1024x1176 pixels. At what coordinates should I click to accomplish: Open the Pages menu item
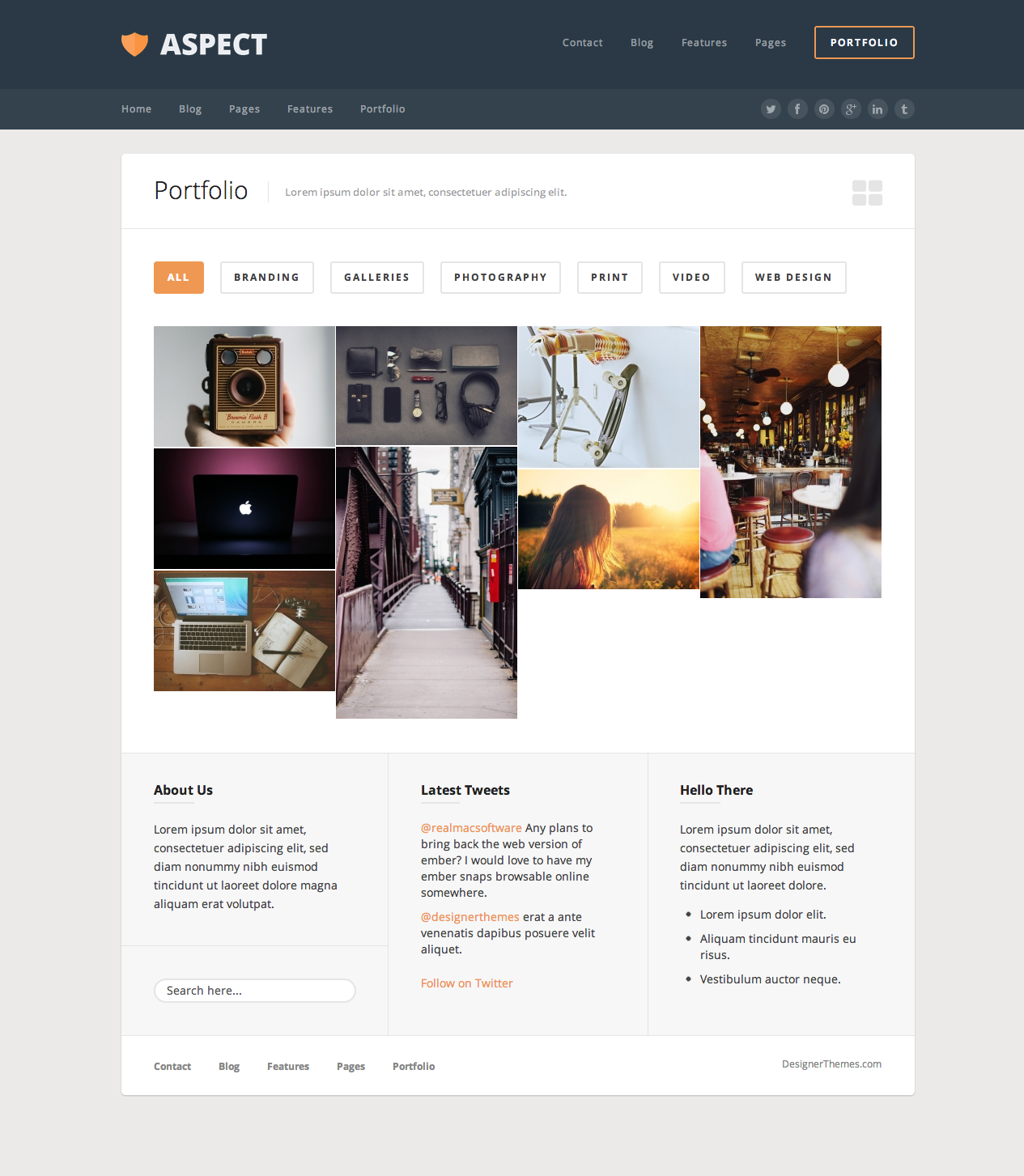click(x=770, y=42)
